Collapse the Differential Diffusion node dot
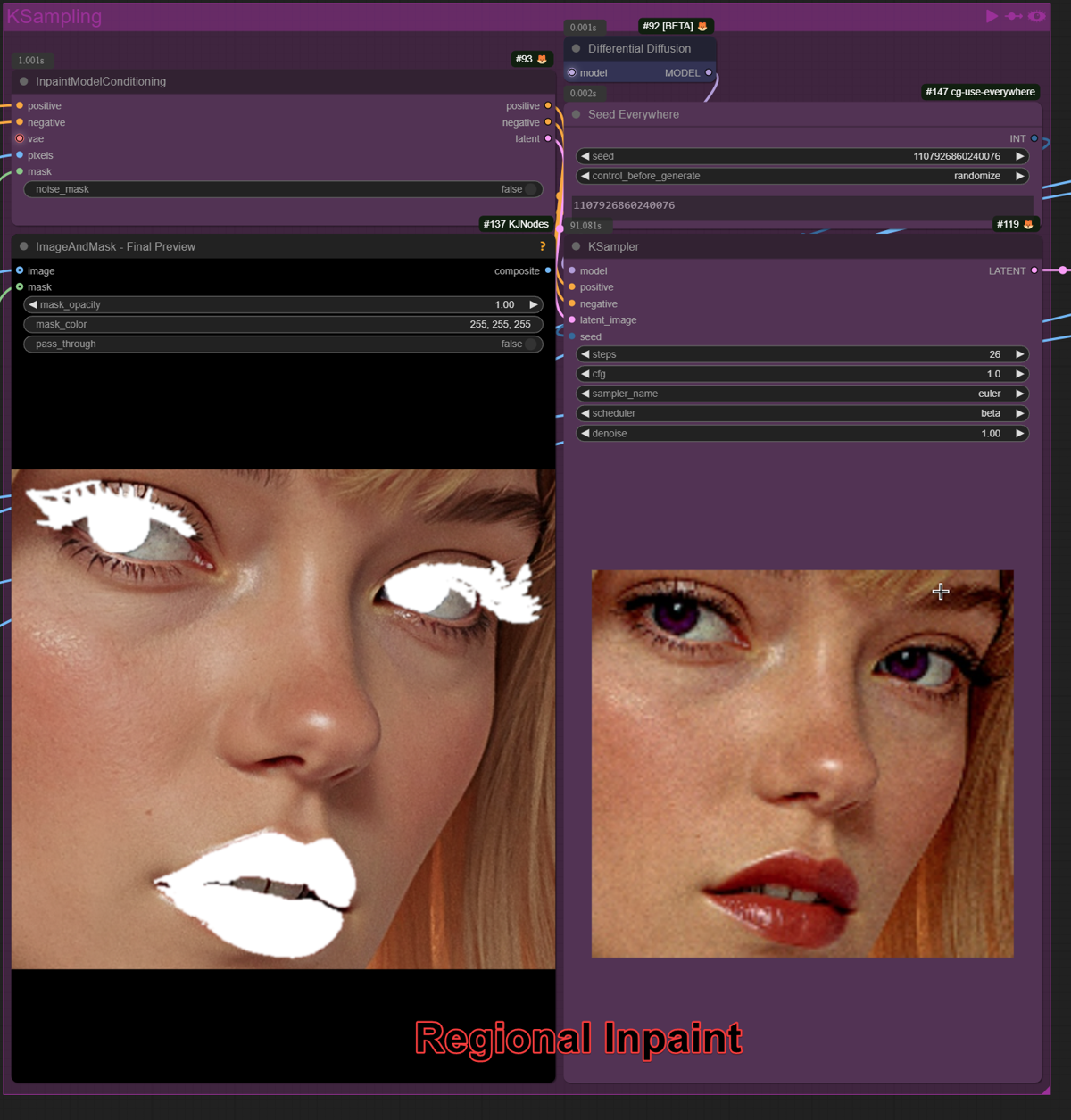The image size is (1071, 1120). point(576,48)
